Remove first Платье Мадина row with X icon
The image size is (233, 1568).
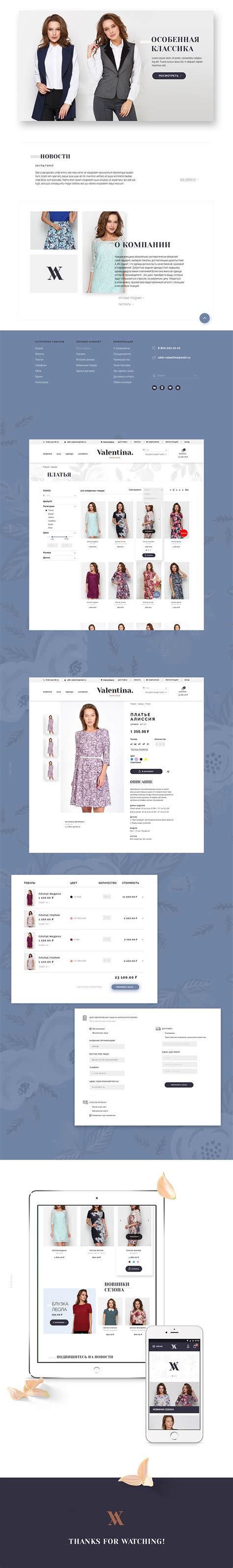pos(143,896)
